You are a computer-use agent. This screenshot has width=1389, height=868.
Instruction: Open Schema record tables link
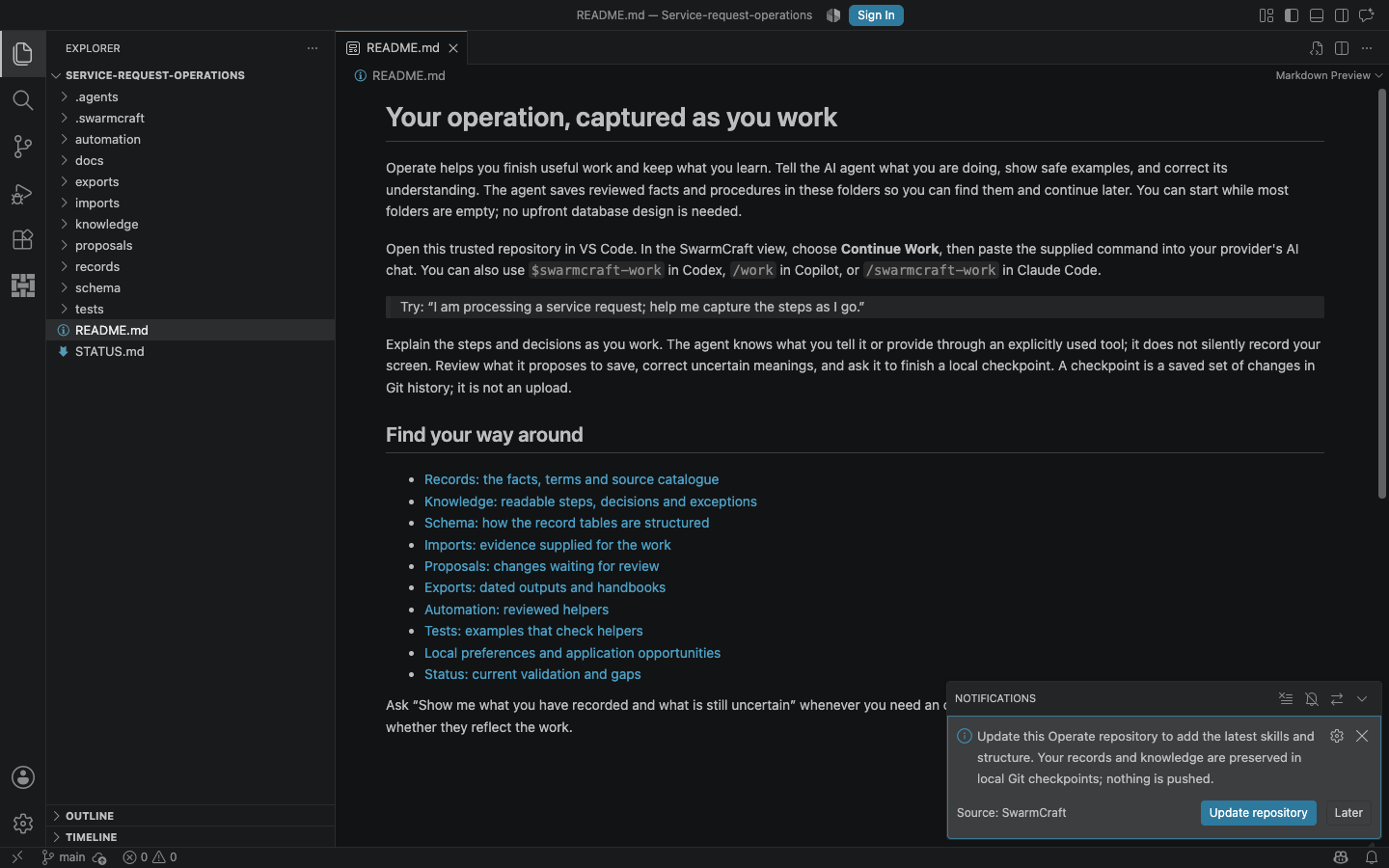click(566, 523)
